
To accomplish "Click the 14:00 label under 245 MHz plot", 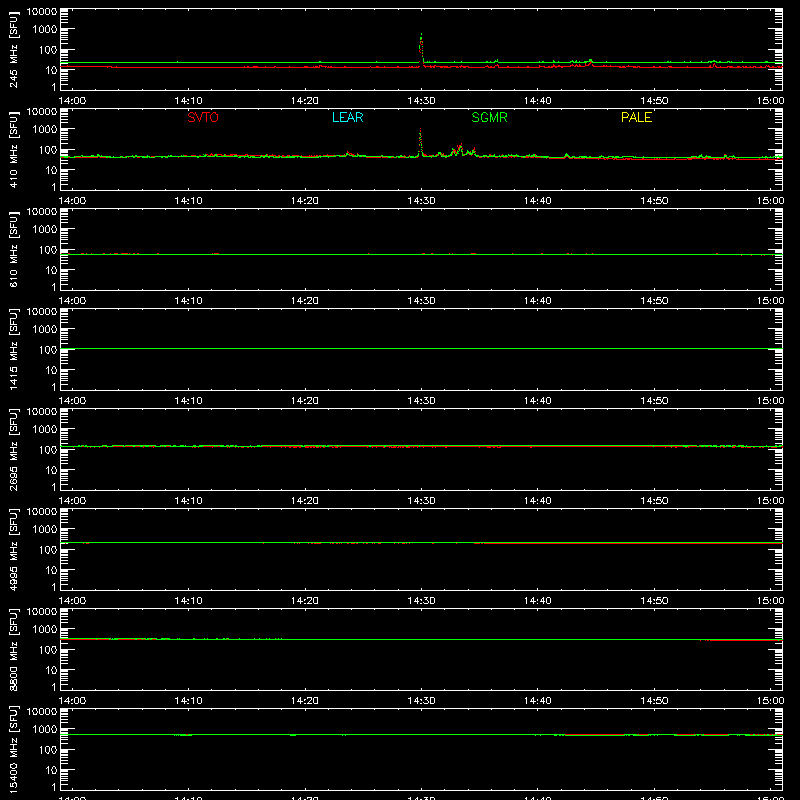I will 72,101.
